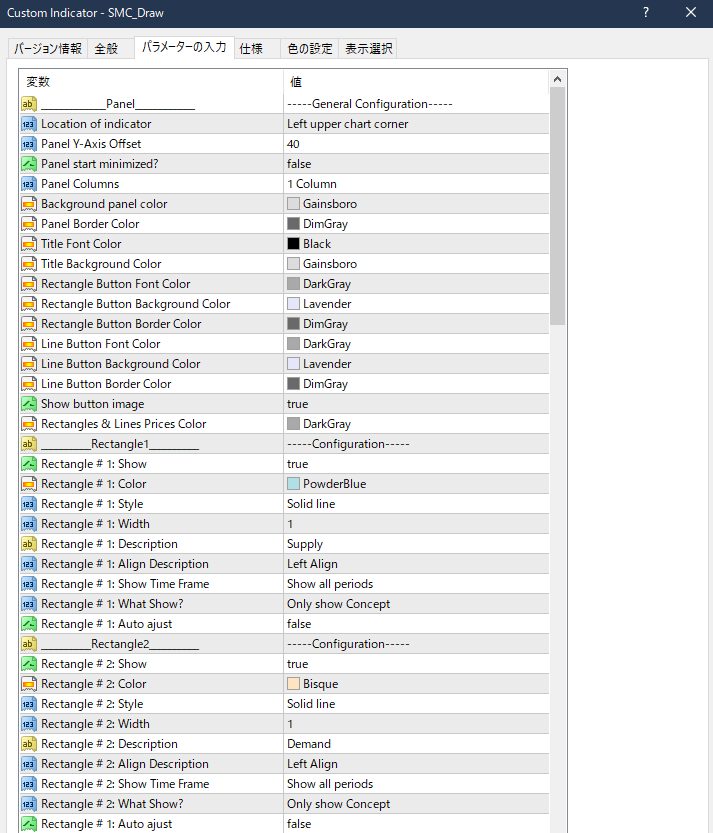Viewport: 713px width, 833px height.
Task: Click the bool icon for Rectangle # 2: Show
Action: [29, 664]
